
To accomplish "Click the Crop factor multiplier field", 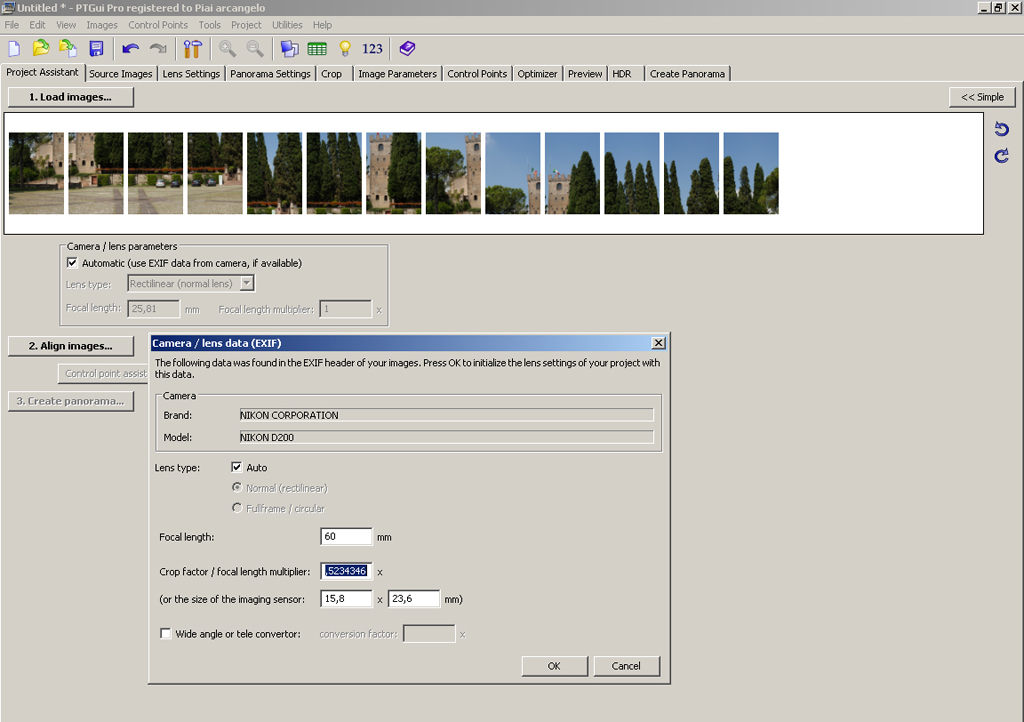I will (346, 571).
